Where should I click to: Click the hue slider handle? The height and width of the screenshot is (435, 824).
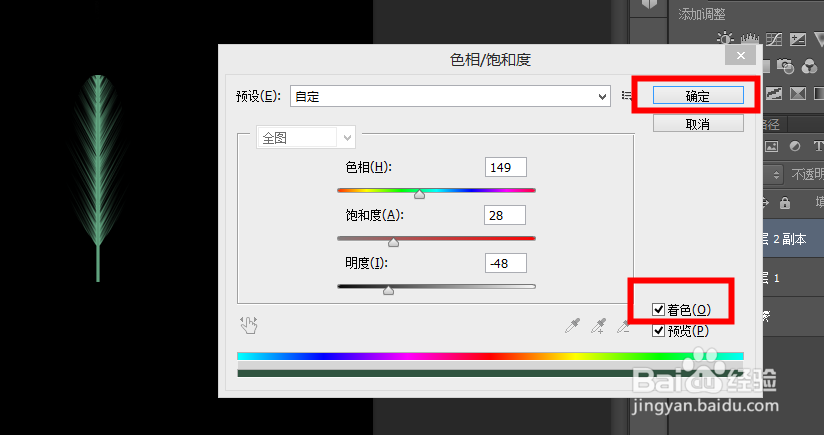click(x=419, y=194)
